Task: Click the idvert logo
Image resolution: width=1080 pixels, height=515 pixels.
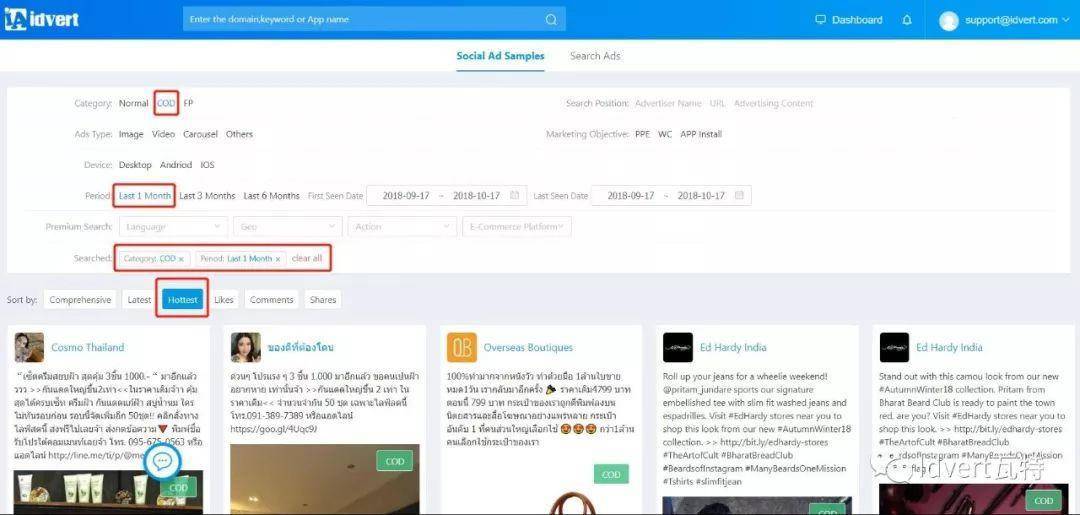Action: pyautogui.click(x=41, y=19)
